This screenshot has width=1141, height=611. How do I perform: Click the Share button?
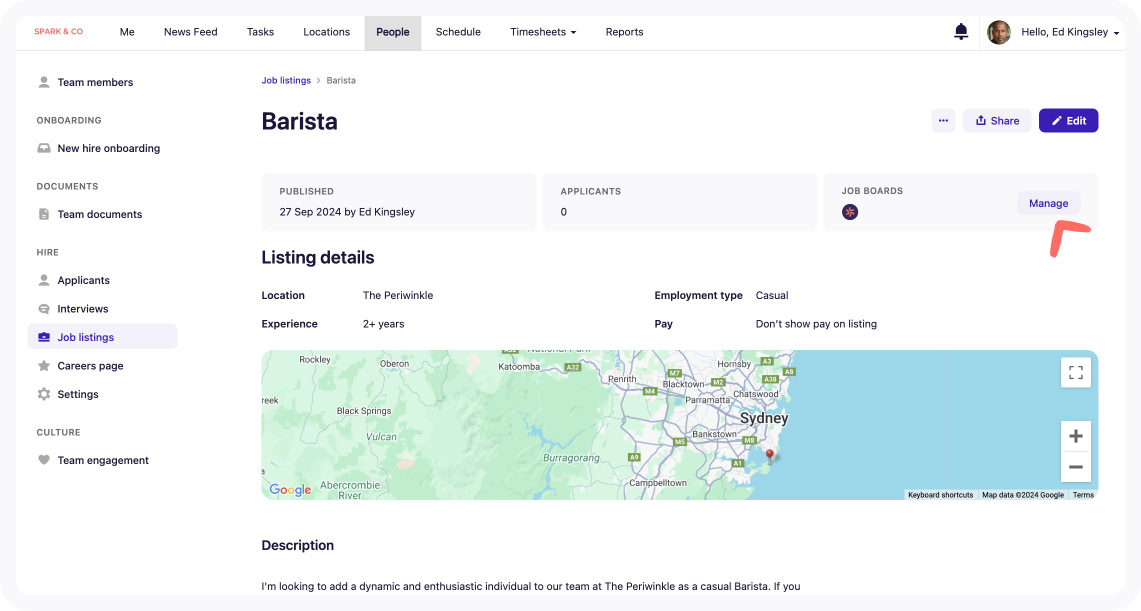point(997,121)
